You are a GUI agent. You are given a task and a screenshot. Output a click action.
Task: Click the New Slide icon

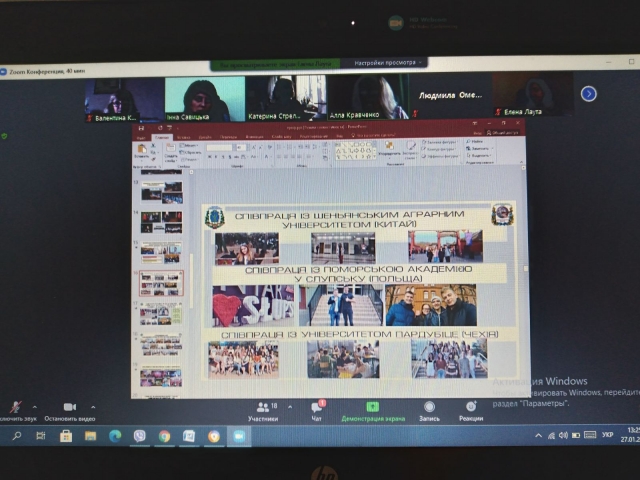171,149
